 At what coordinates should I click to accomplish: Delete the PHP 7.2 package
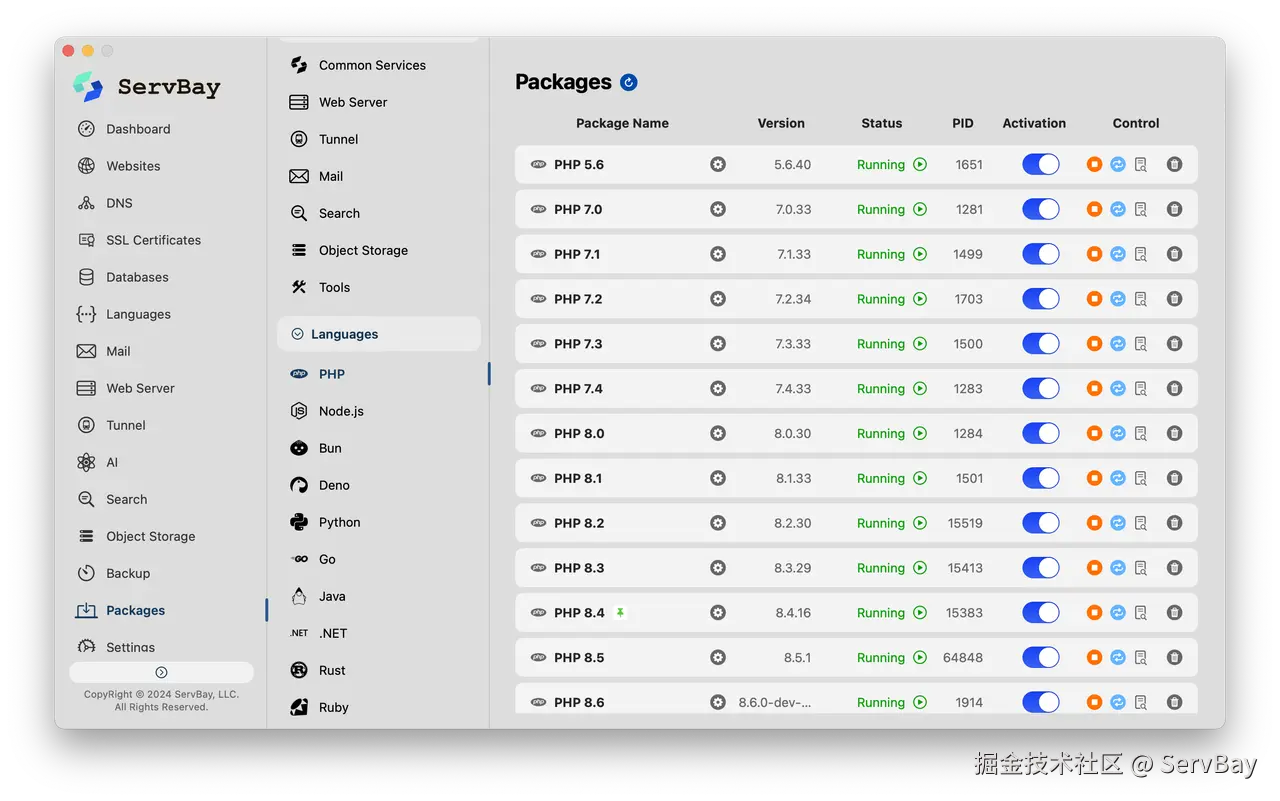[x=1175, y=299]
